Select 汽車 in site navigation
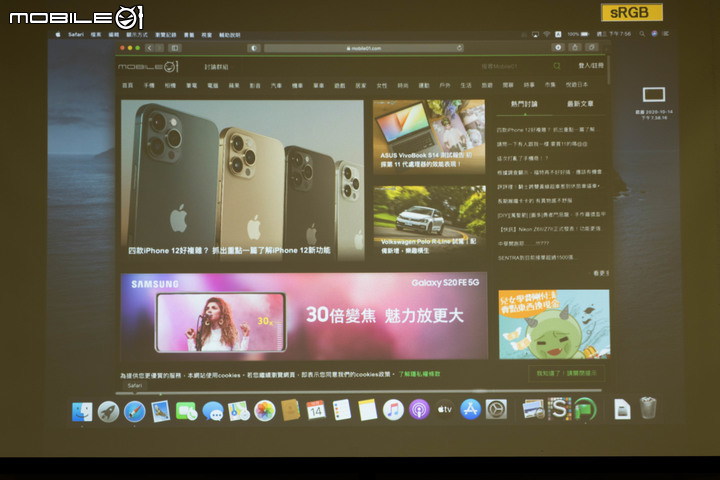Image resolution: width=720 pixels, height=480 pixels. 276,85
